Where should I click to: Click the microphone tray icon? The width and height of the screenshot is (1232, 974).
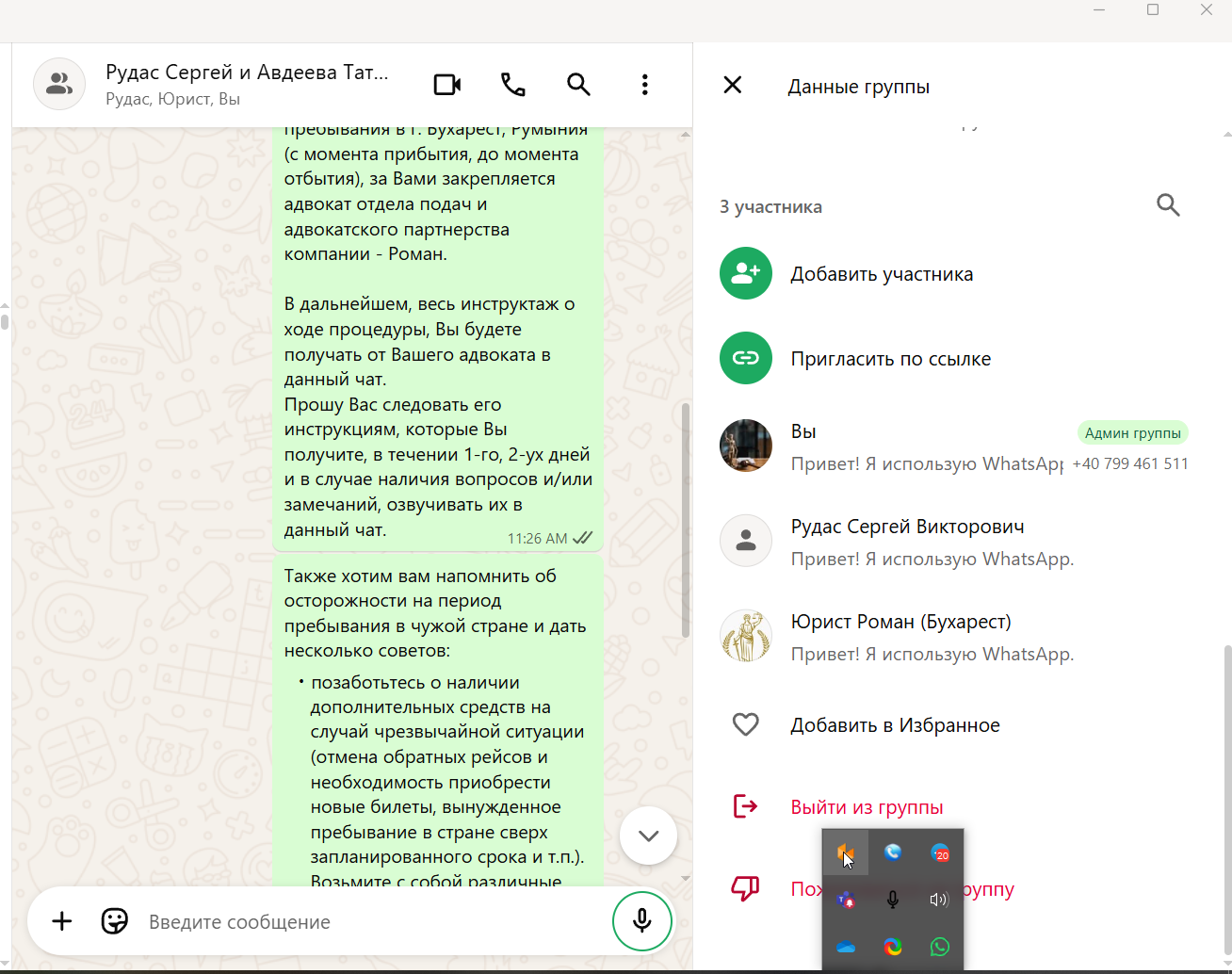(893, 900)
